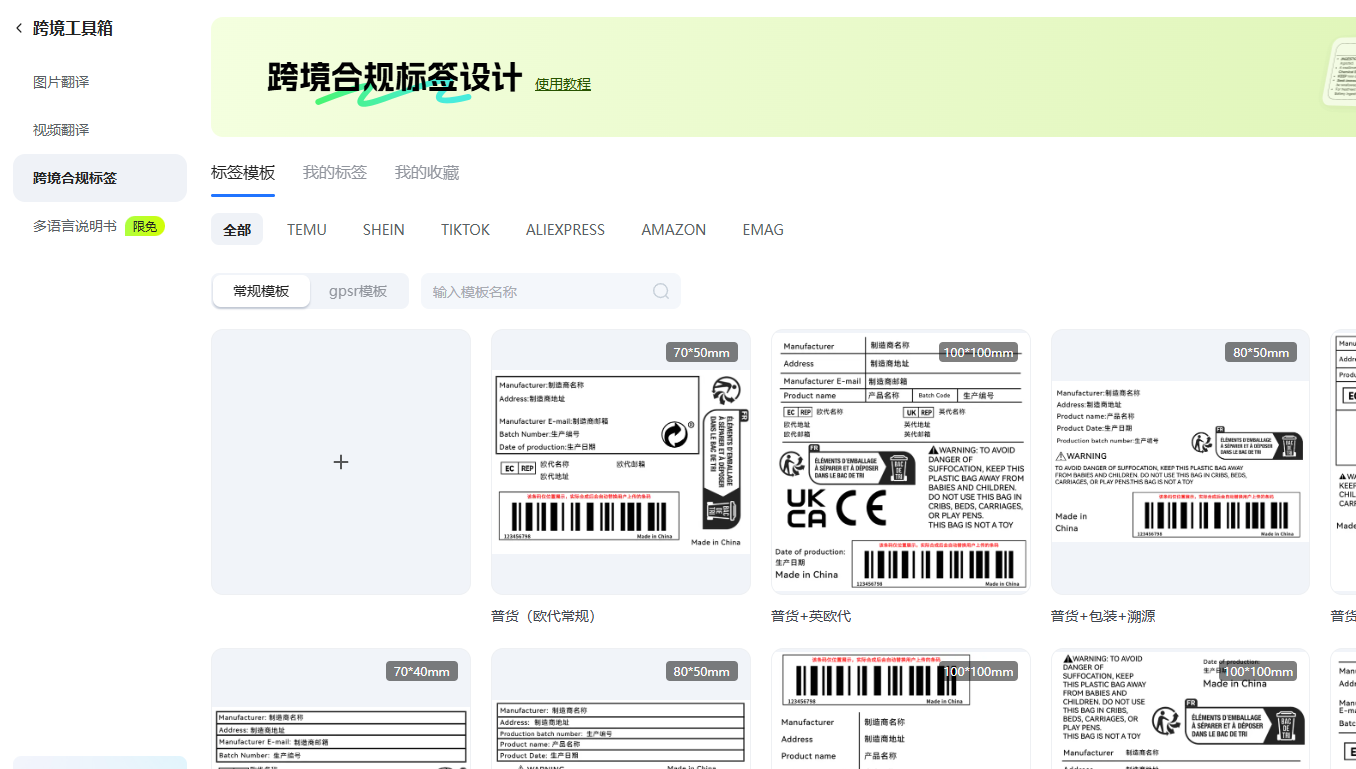Select 多语言说明书 sidebar item
The width and height of the screenshot is (1356, 769).
click(x=75, y=226)
